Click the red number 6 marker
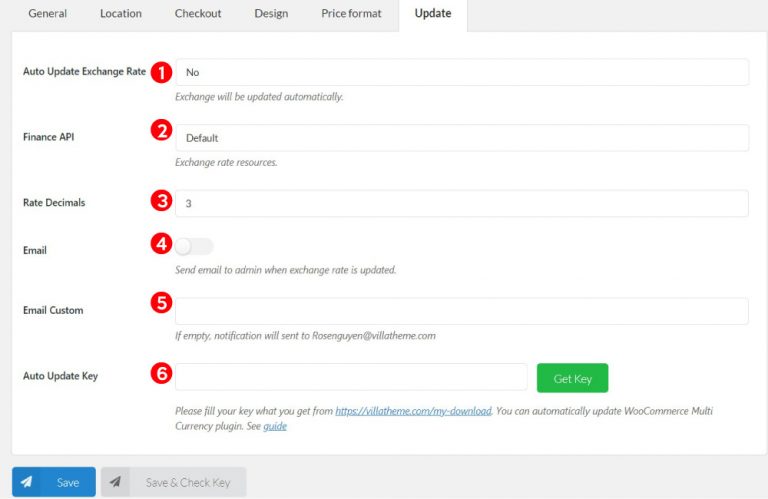Image resolution: width=768 pixels, height=499 pixels. click(x=161, y=374)
